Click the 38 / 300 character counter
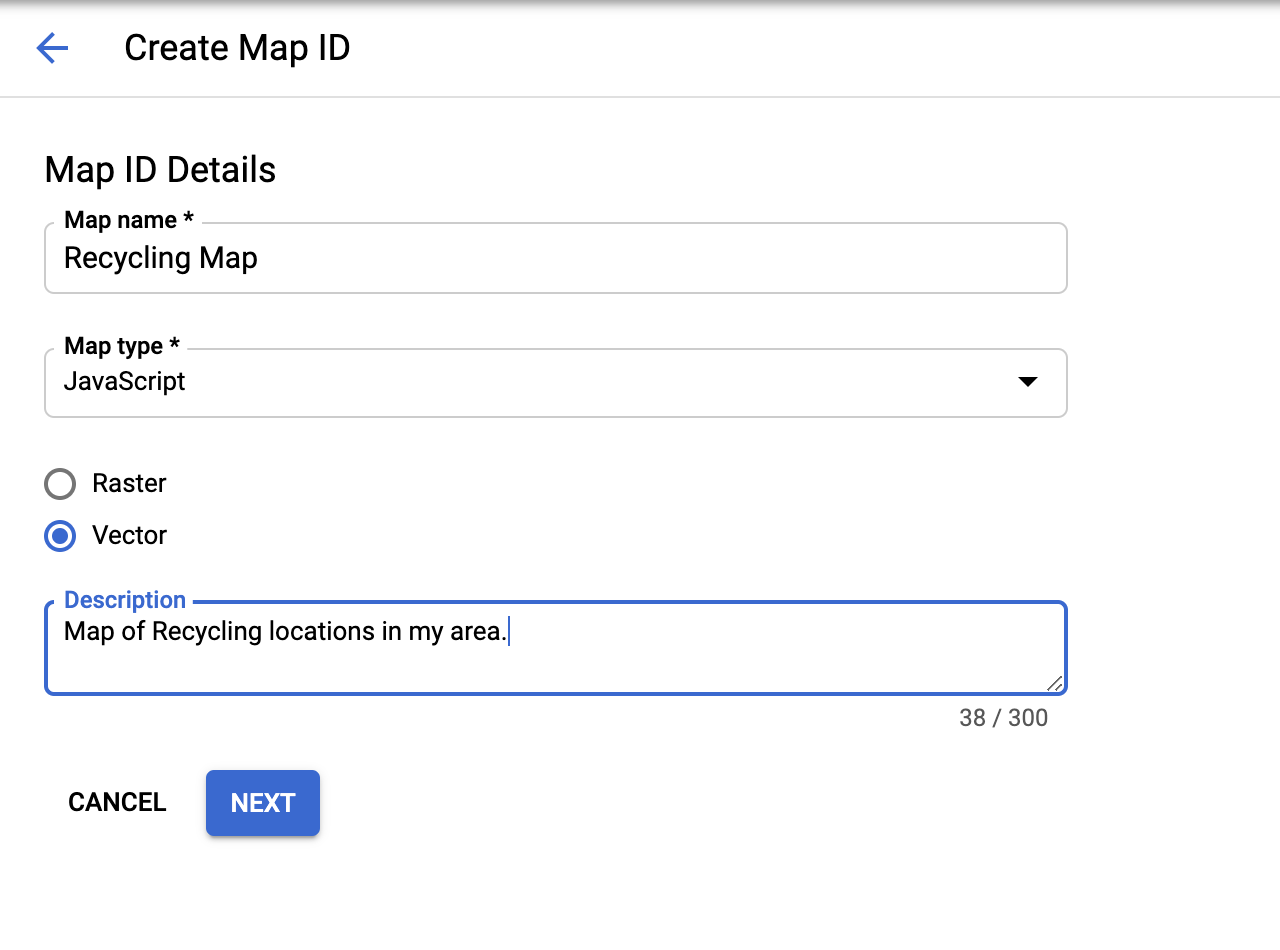 (1003, 718)
